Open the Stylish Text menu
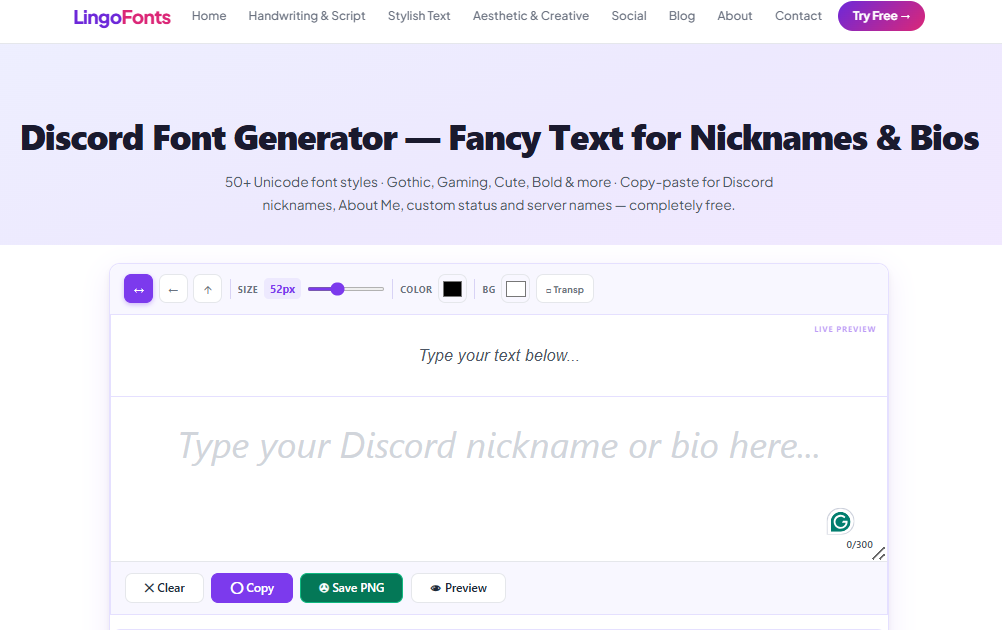The width and height of the screenshot is (1002, 630). tap(419, 16)
